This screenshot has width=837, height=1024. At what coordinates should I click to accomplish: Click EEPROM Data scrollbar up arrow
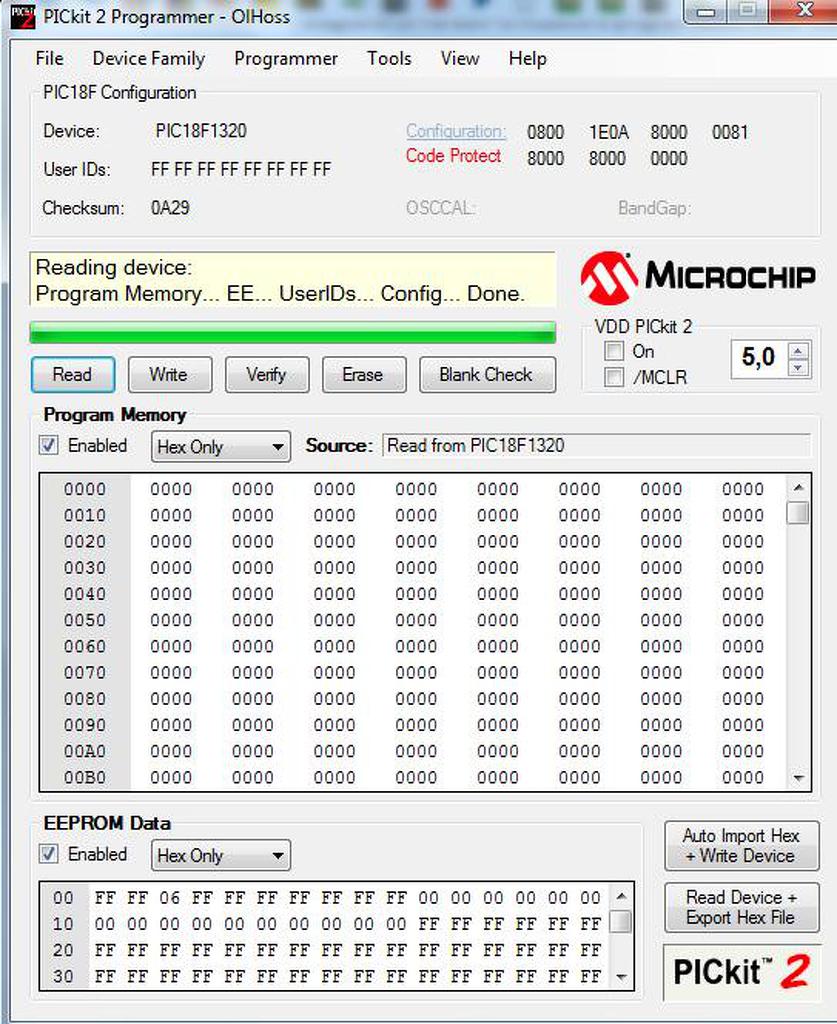[x=621, y=896]
